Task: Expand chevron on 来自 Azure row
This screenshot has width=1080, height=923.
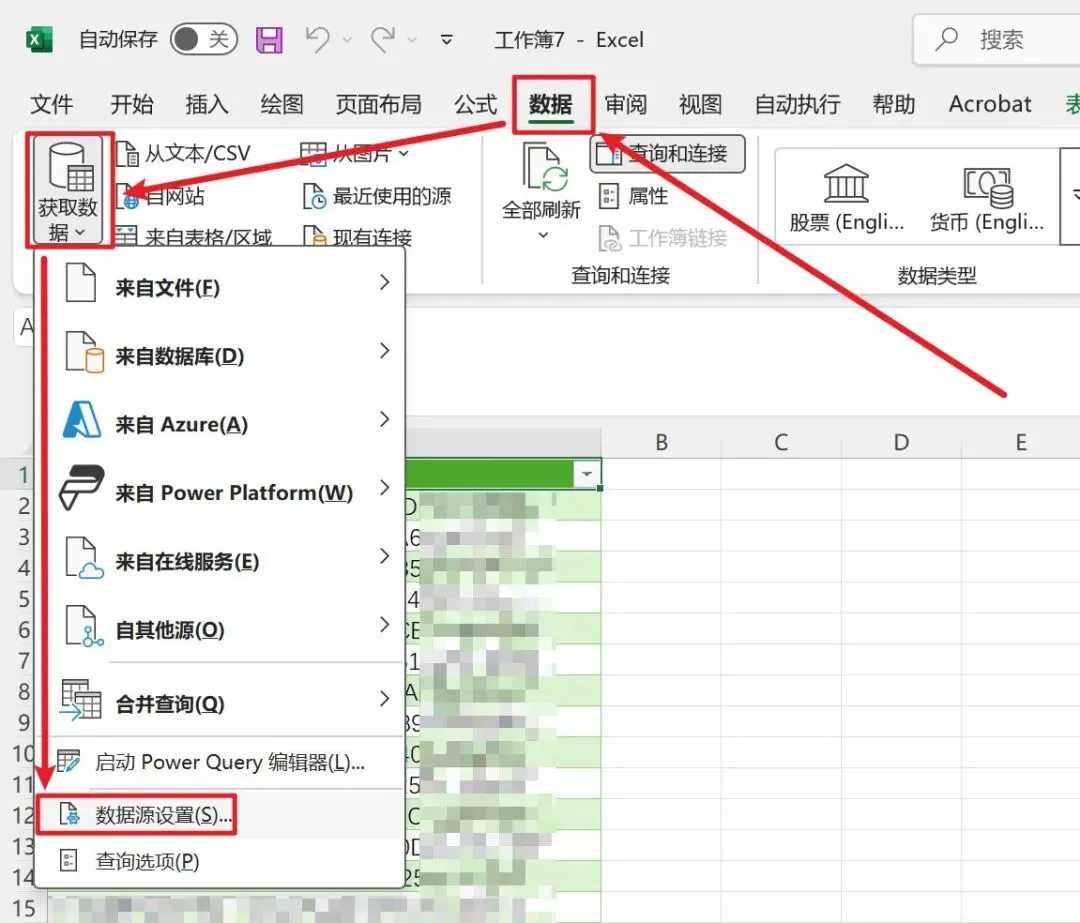Action: coord(385,419)
